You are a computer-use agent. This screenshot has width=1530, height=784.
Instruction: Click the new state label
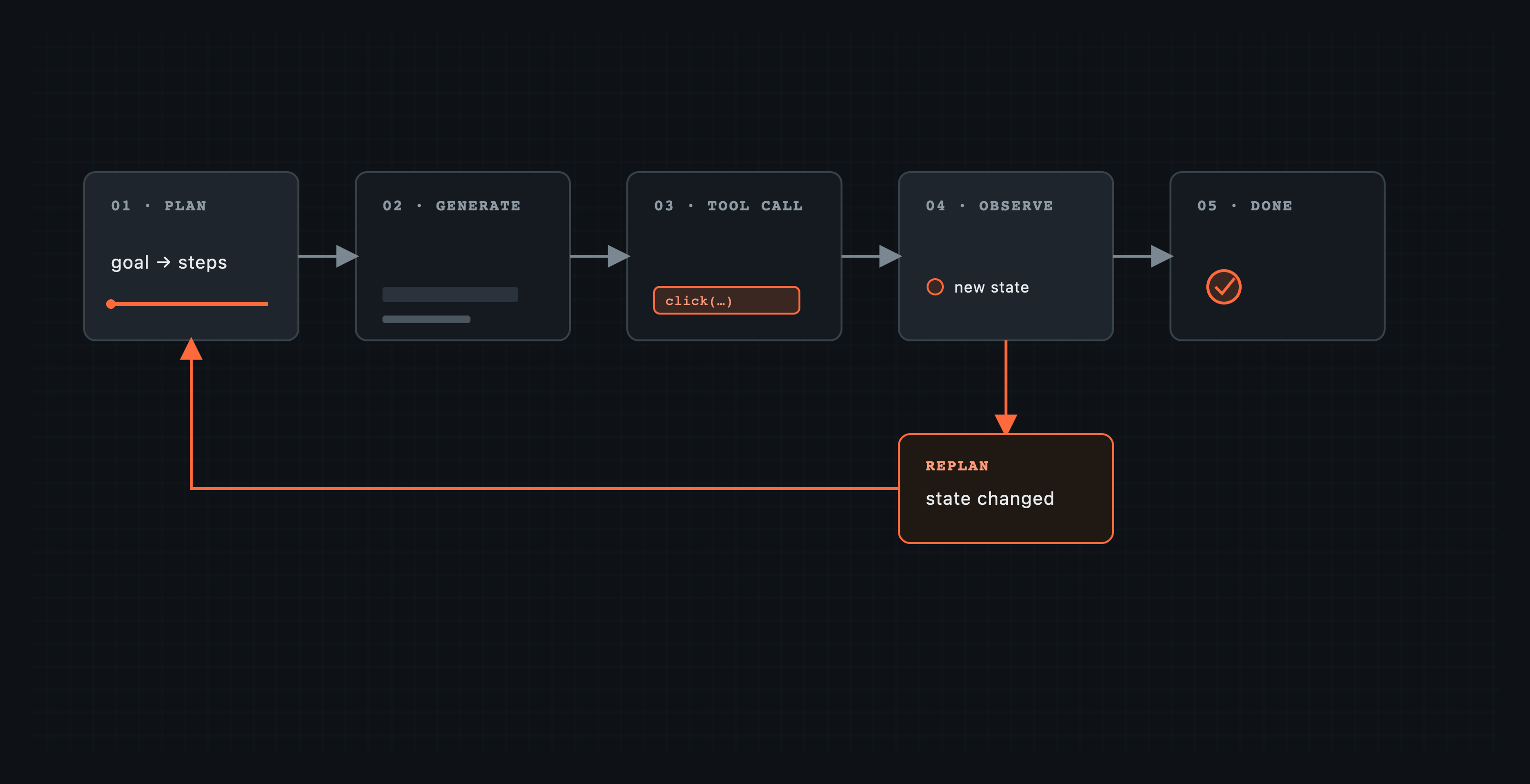click(x=991, y=287)
